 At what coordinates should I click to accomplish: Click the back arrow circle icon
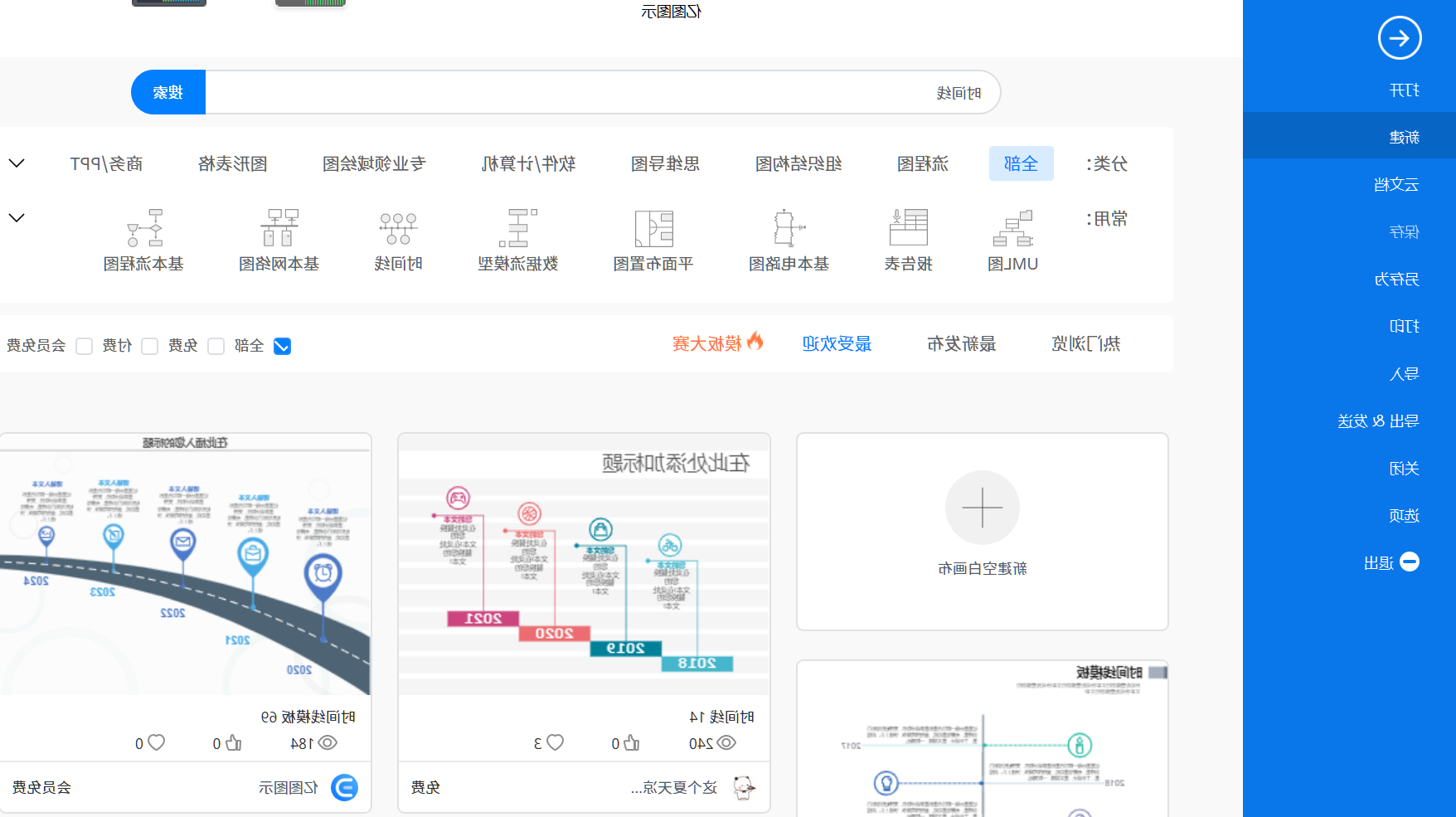point(1400,38)
